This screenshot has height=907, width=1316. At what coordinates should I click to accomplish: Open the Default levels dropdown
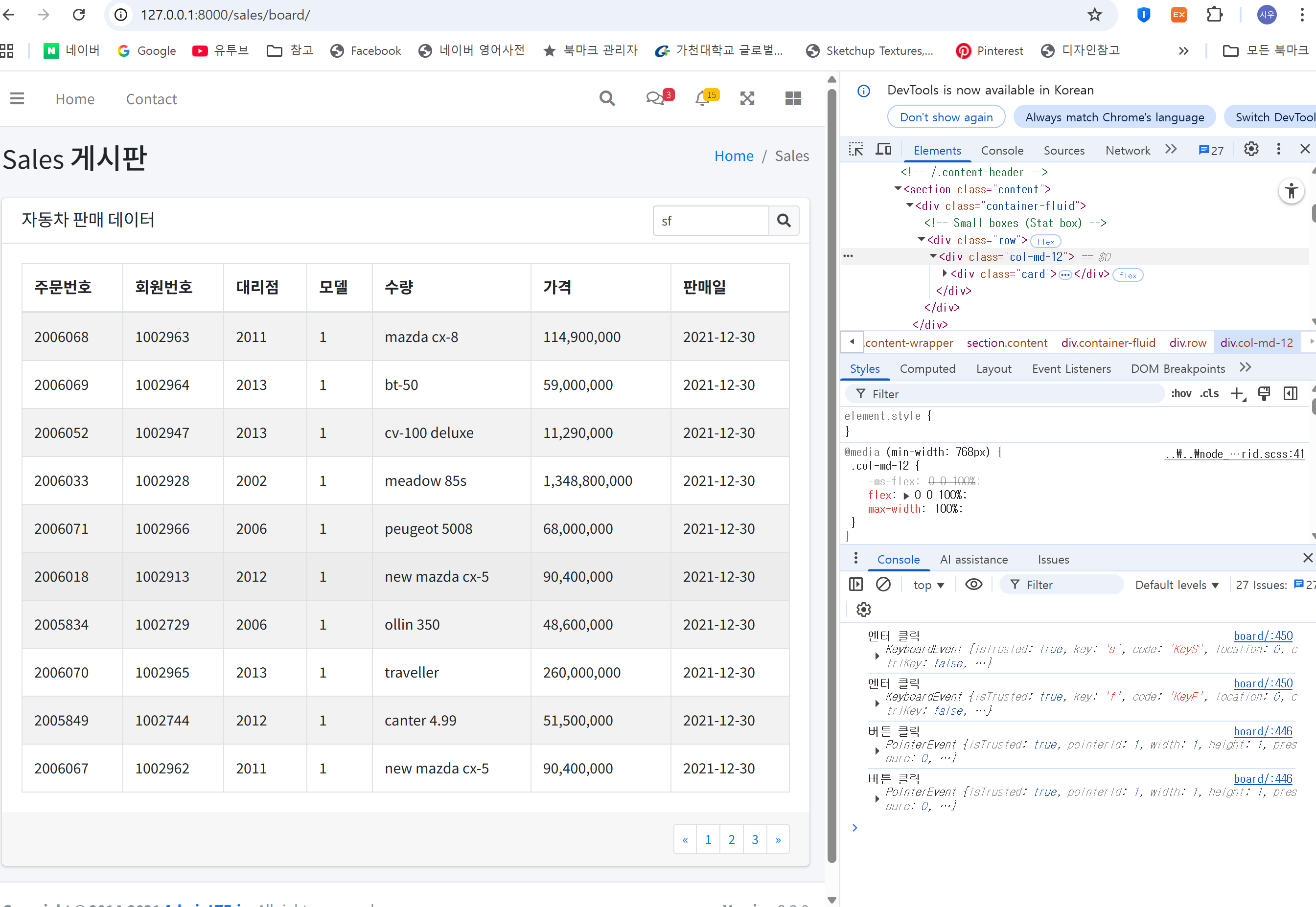[x=1176, y=585]
